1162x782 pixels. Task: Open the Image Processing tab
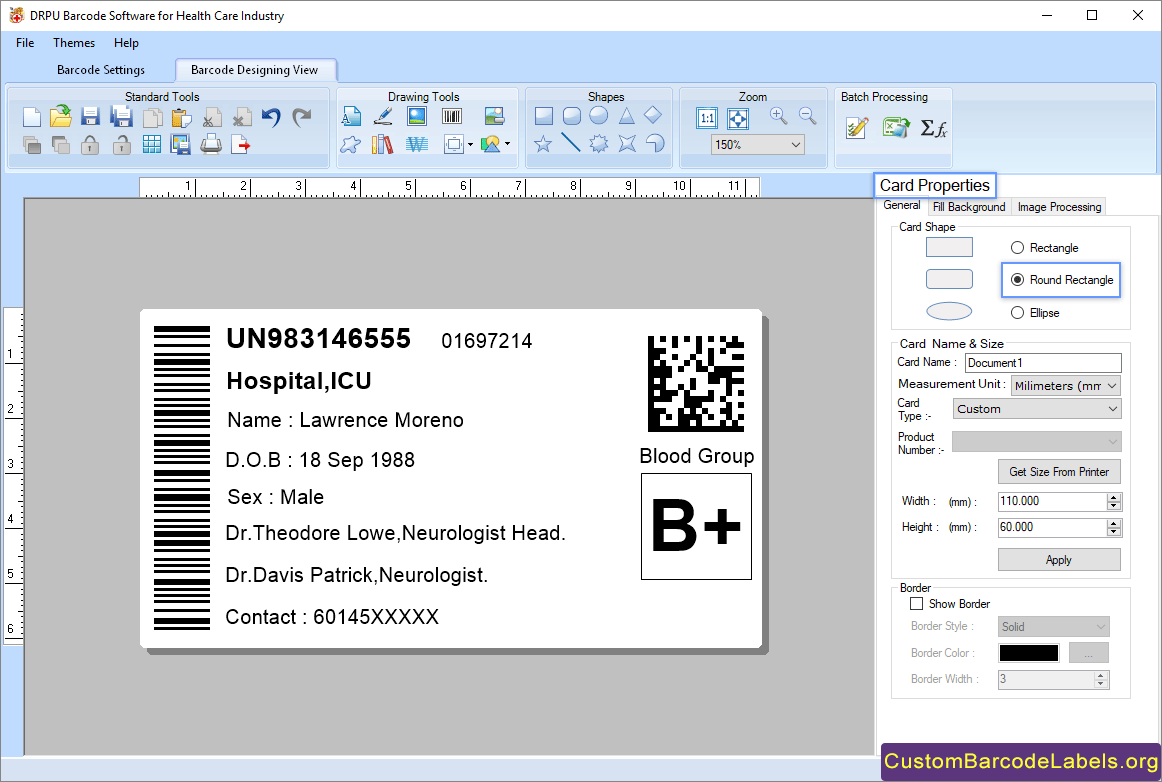[1059, 207]
